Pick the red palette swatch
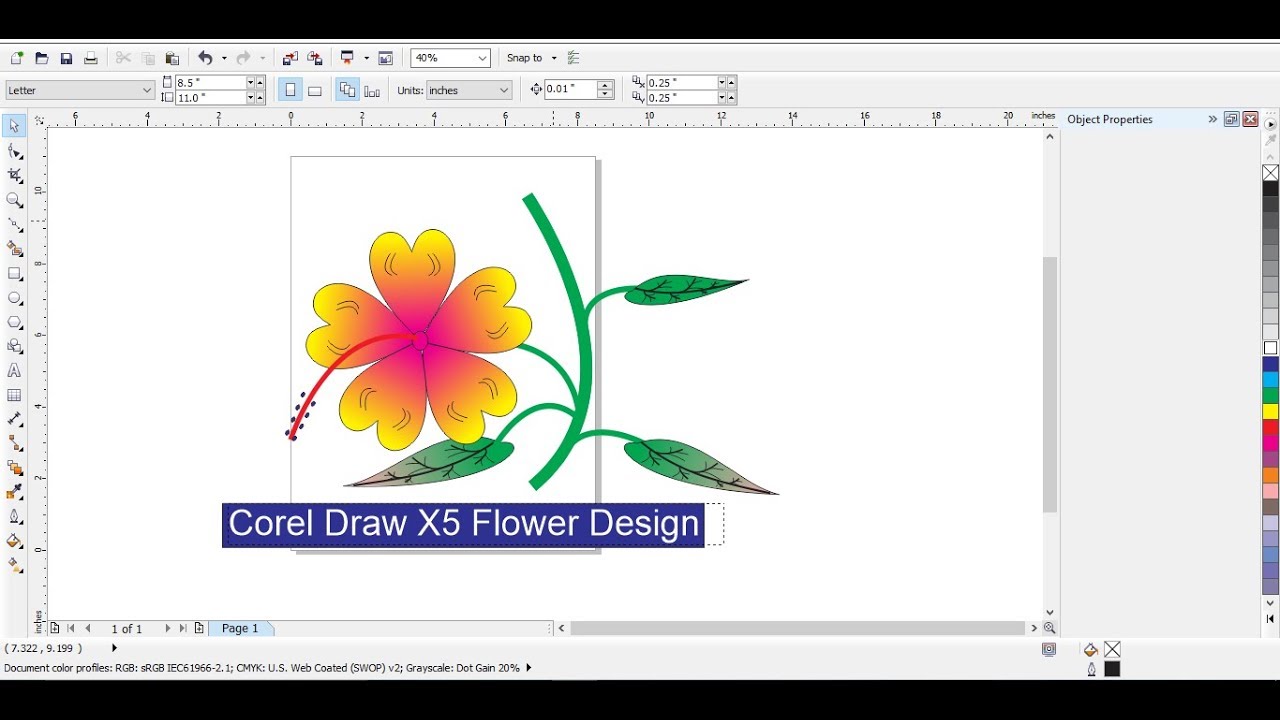 (x=1270, y=427)
